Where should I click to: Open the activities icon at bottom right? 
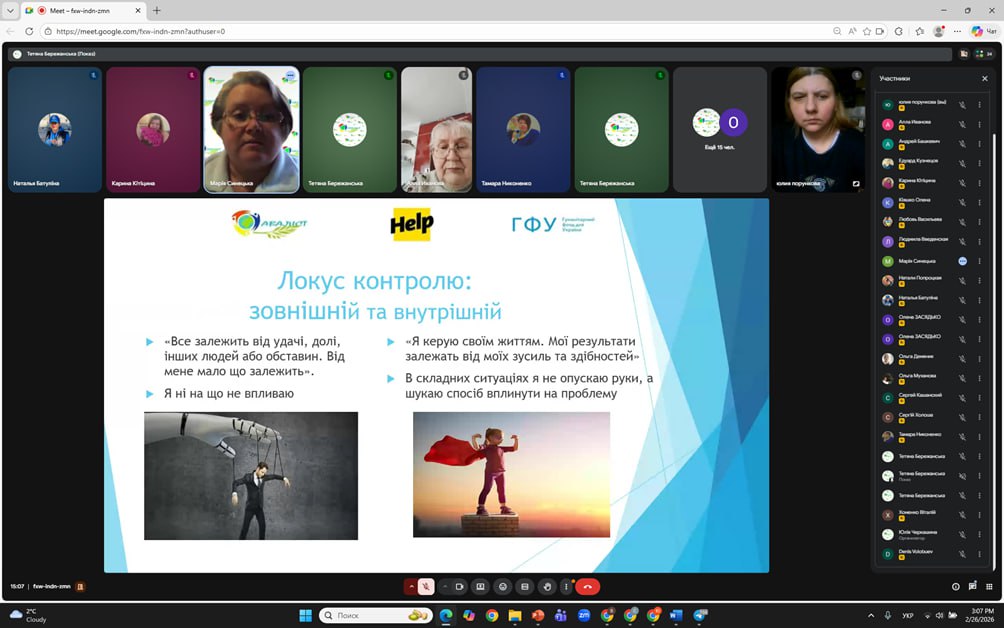[x=989, y=587]
